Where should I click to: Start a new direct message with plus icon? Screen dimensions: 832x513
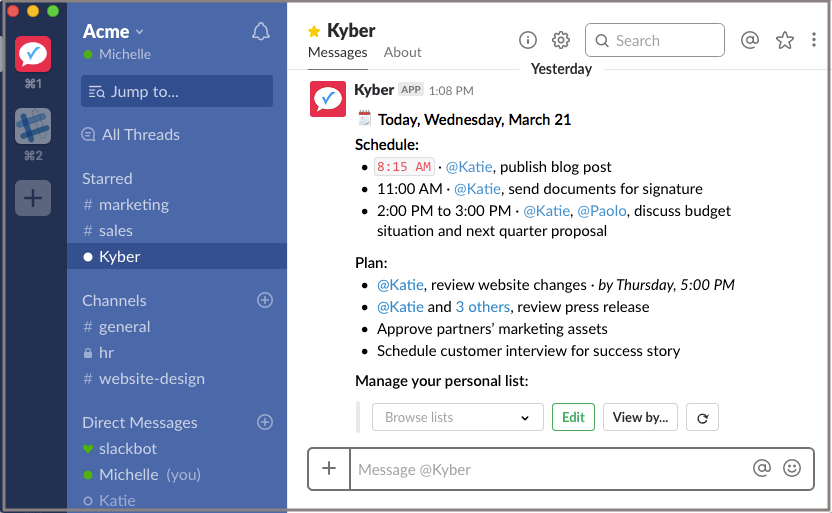tap(265, 422)
